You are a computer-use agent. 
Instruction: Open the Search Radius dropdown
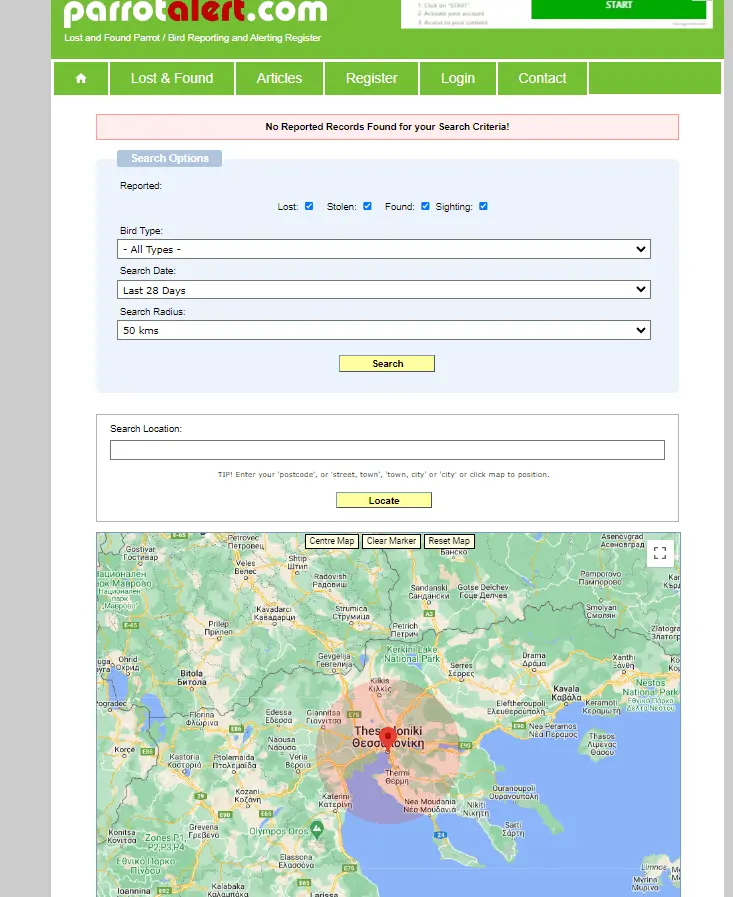point(384,330)
